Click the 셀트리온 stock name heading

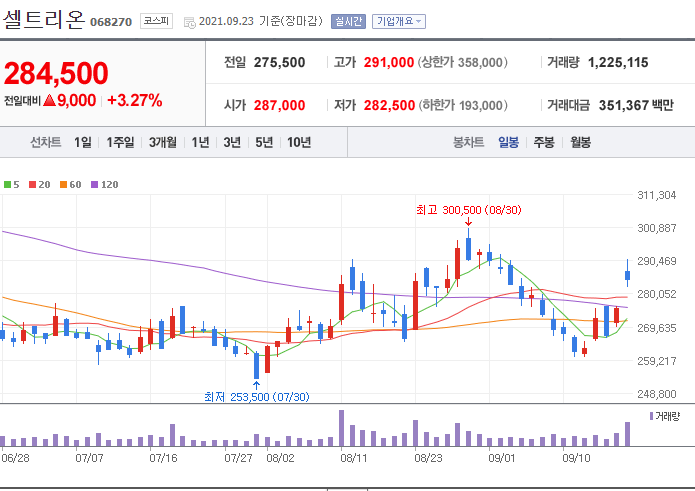[x=43, y=19]
